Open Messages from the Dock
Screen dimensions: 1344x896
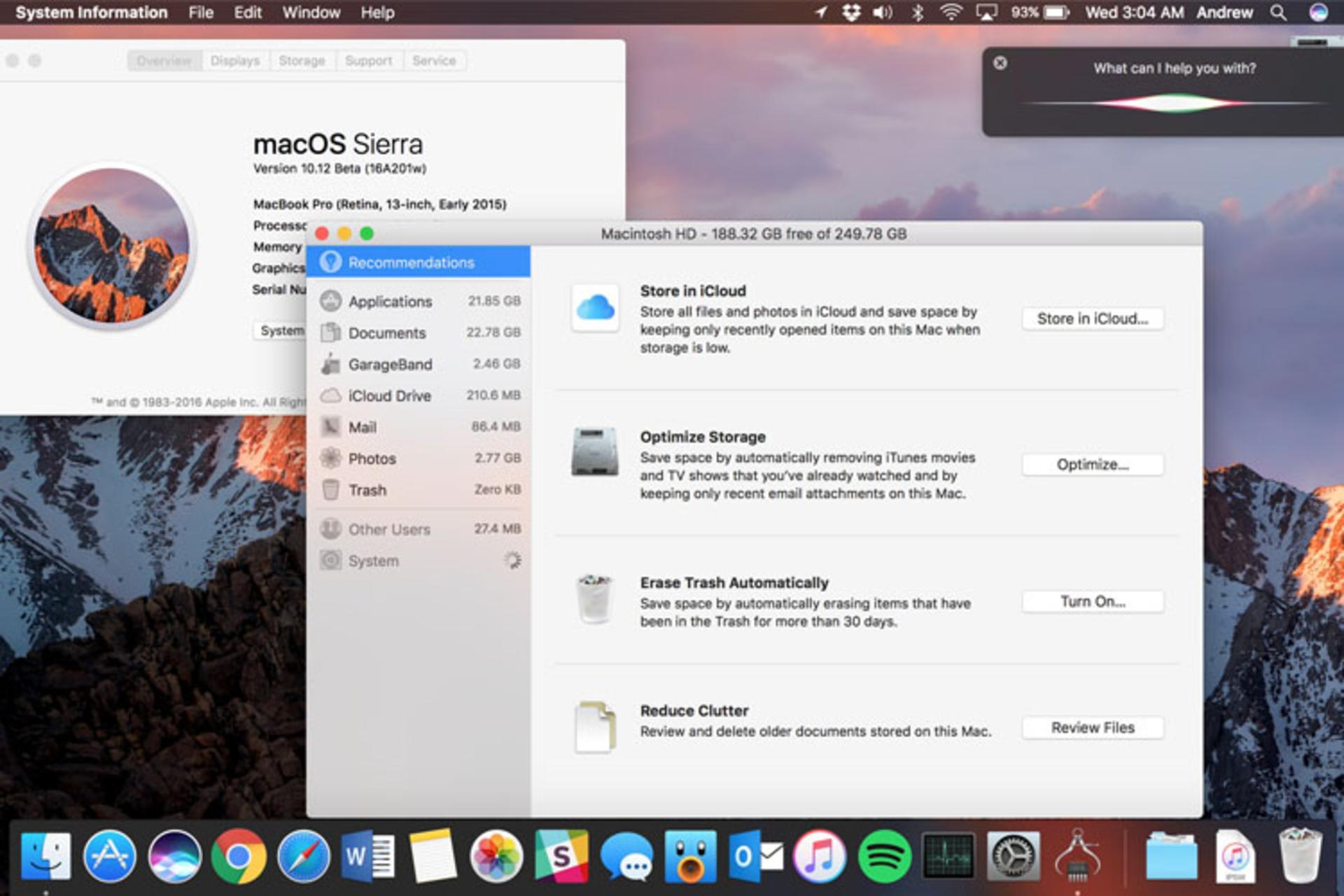[626, 857]
